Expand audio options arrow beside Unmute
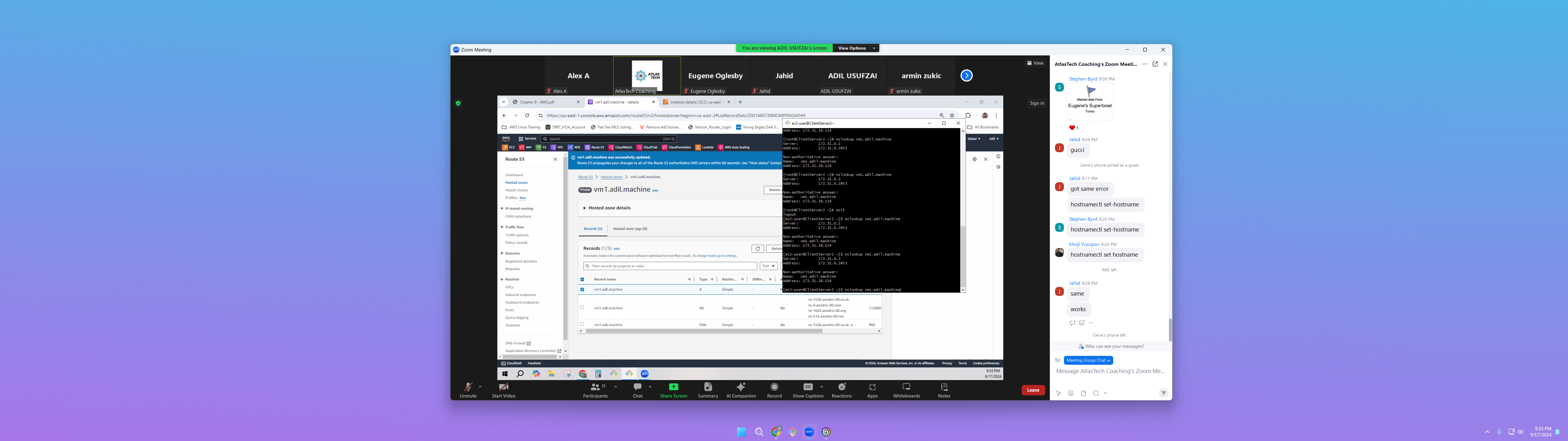 480,386
